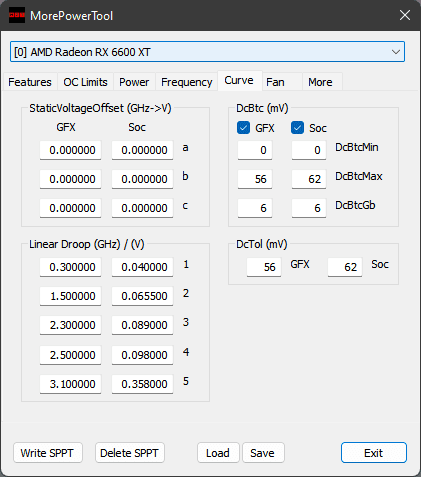The image size is (421, 477).
Task: Uncheck the DcBtc Soc checkbox
Action: pyautogui.click(x=297, y=128)
